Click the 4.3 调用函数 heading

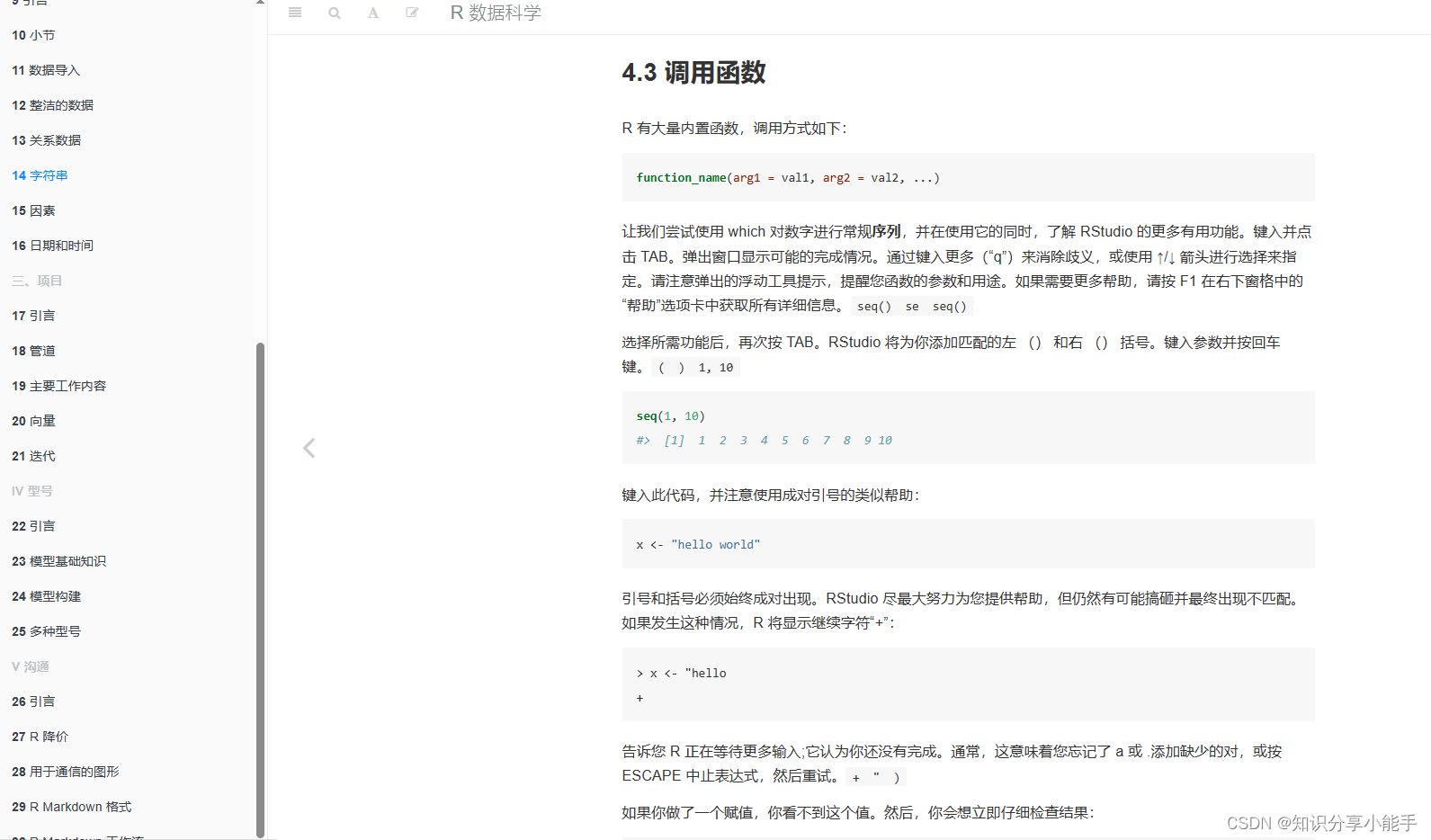point(693,73)
